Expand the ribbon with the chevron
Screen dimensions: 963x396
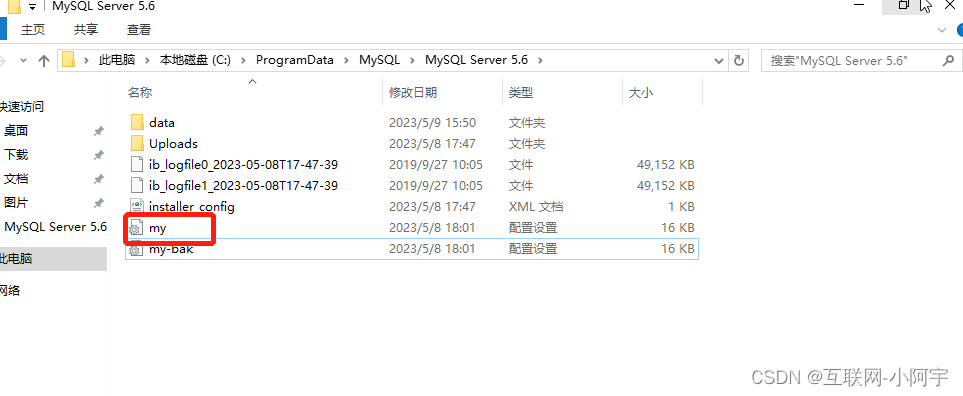(x=942, y=29)
